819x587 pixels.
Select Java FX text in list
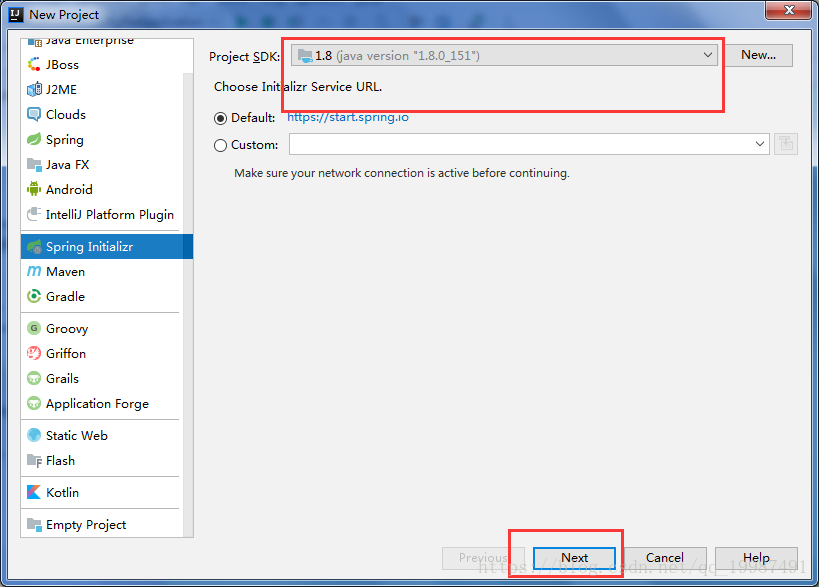pyautogui.click(x=67, y=165)
